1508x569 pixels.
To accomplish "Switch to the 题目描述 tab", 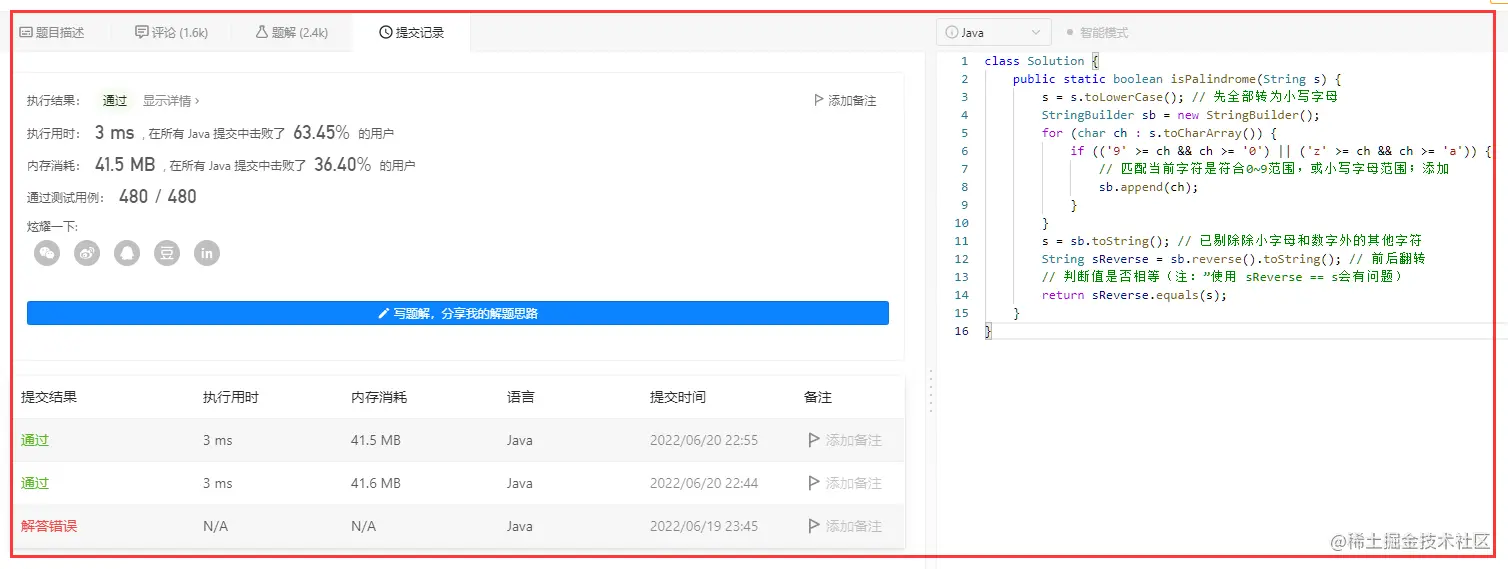I will (53, 32).
